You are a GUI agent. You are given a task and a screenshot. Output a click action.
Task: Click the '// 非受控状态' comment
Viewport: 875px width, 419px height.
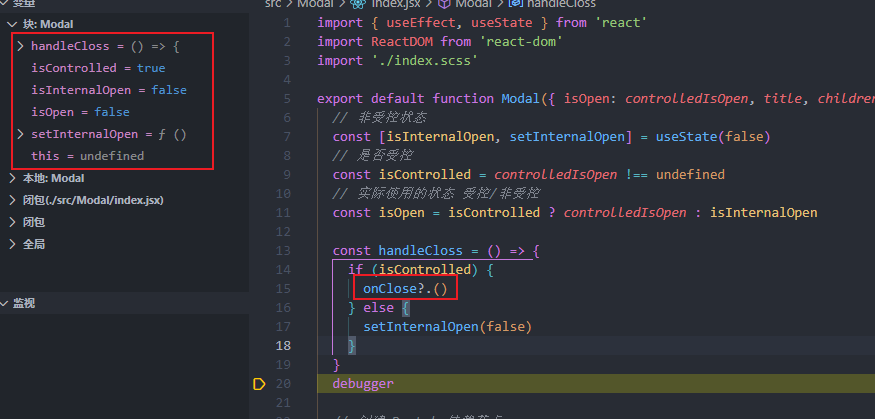pos(379,118)
